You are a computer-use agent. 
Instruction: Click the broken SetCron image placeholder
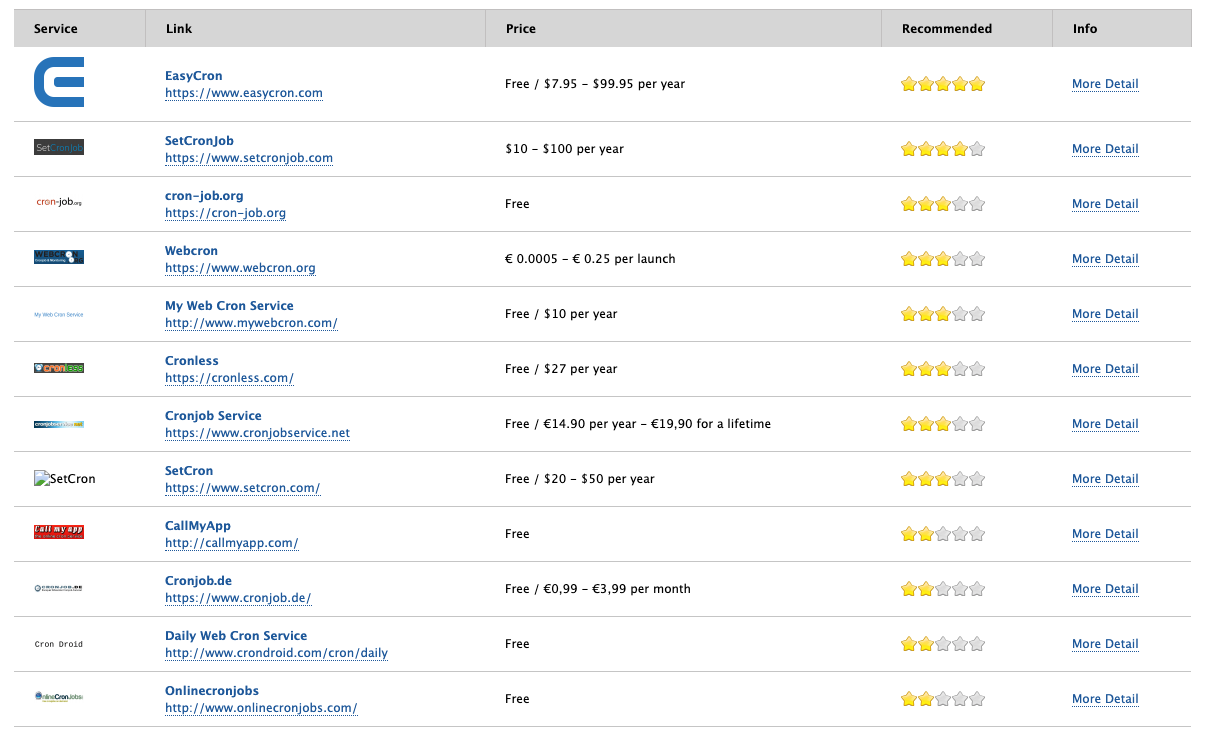(x=65, y=479)
